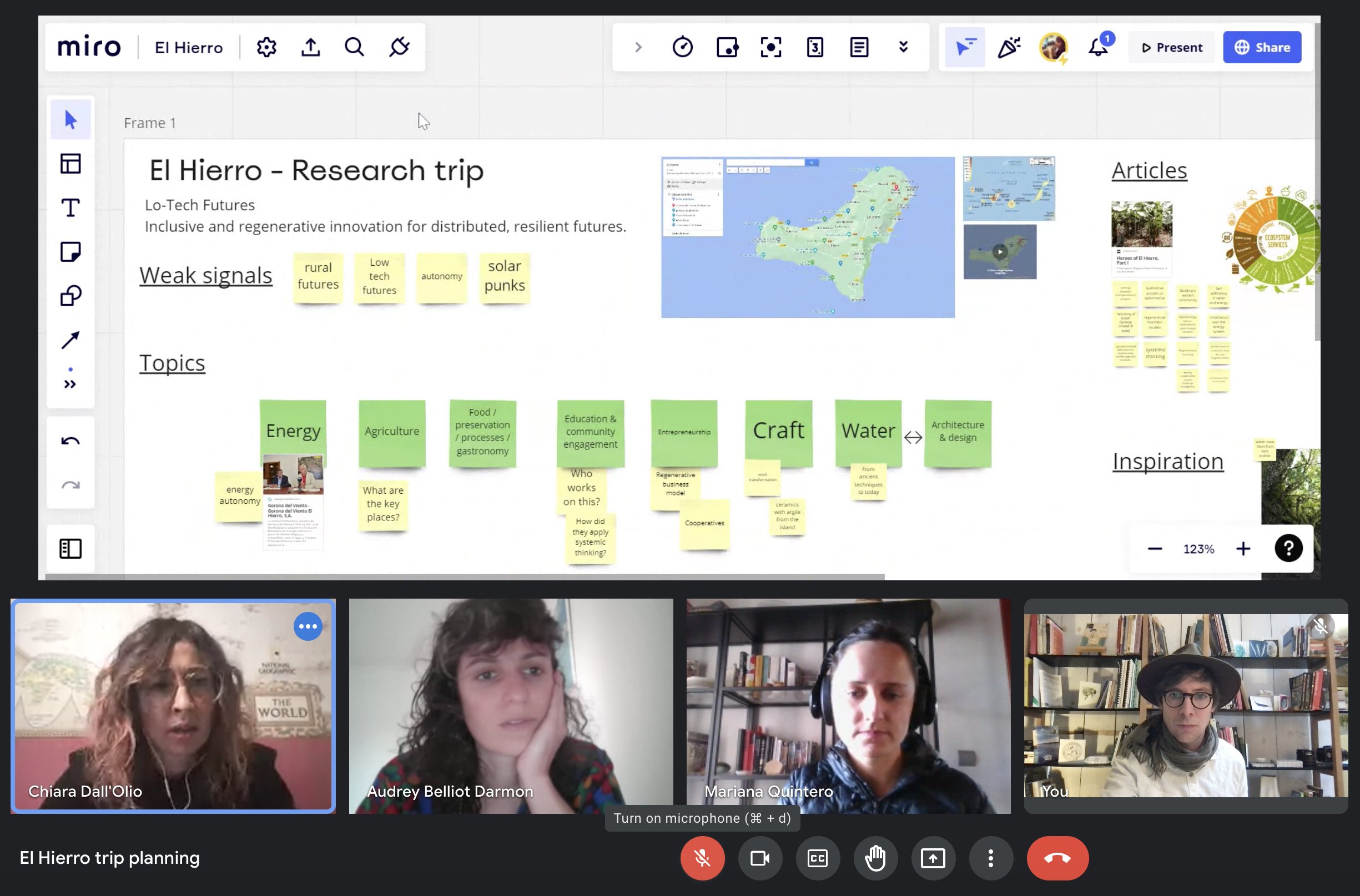The image size is (1360, 896).
Task: Expand more tools double chevron
Action: (70, 384)
